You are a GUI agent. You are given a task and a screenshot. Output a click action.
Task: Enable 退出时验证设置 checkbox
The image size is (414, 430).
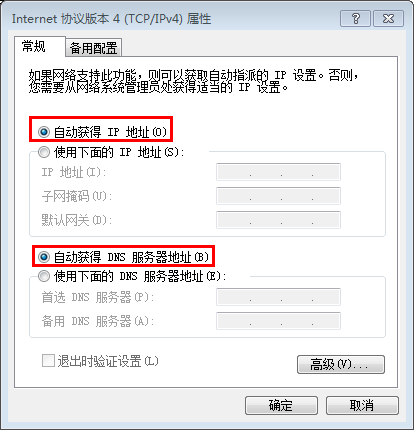pyautogui.click(x=48, y=361)
